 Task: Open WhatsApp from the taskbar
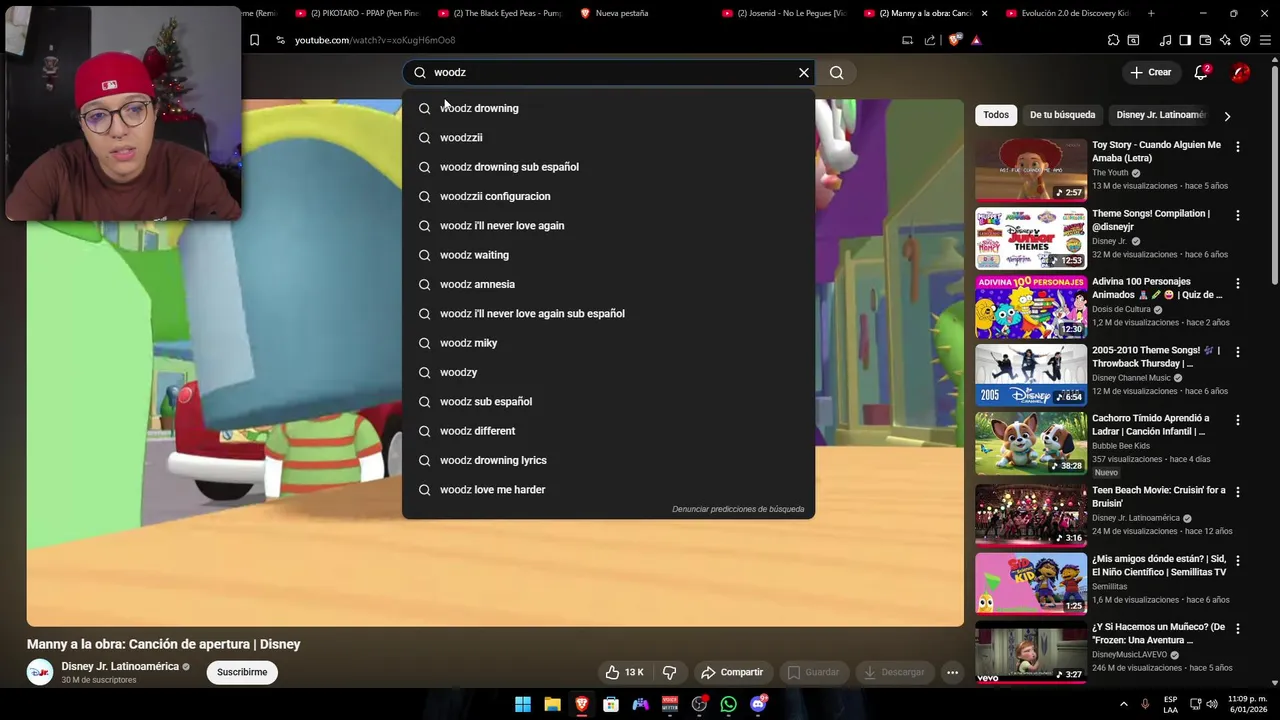click(728, 704)
